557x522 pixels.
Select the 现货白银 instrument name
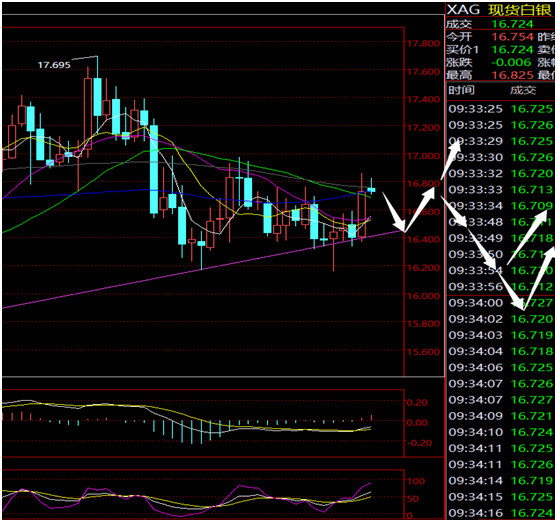point(520,10)
